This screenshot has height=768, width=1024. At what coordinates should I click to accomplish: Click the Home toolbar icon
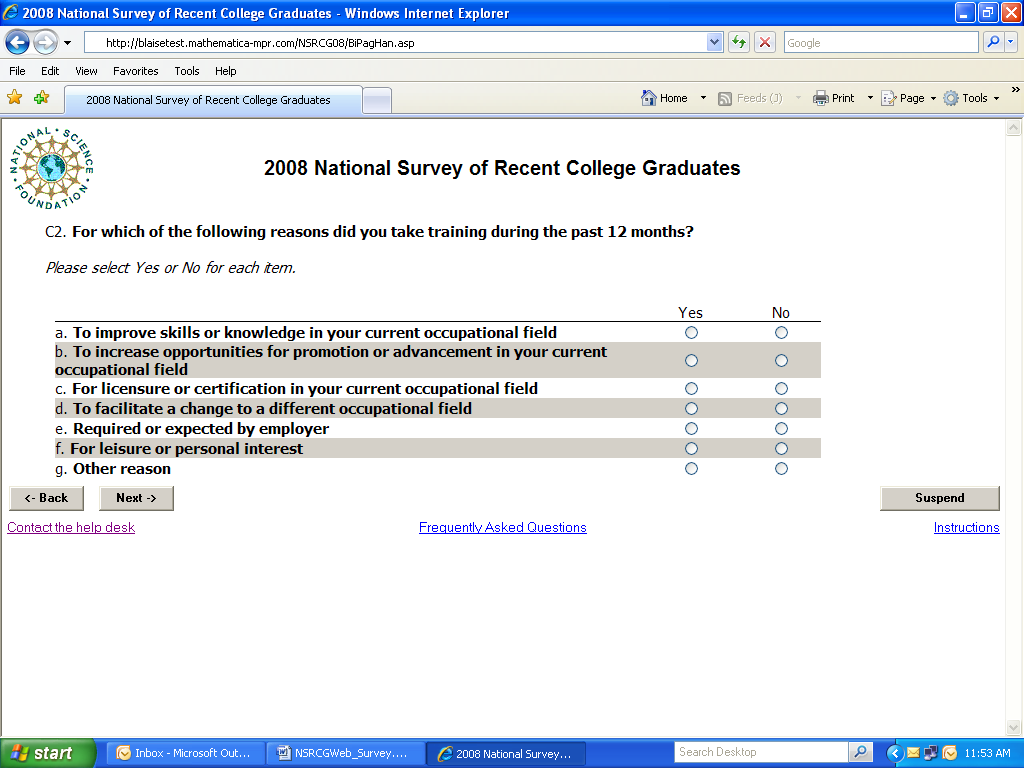pos(664,98)
